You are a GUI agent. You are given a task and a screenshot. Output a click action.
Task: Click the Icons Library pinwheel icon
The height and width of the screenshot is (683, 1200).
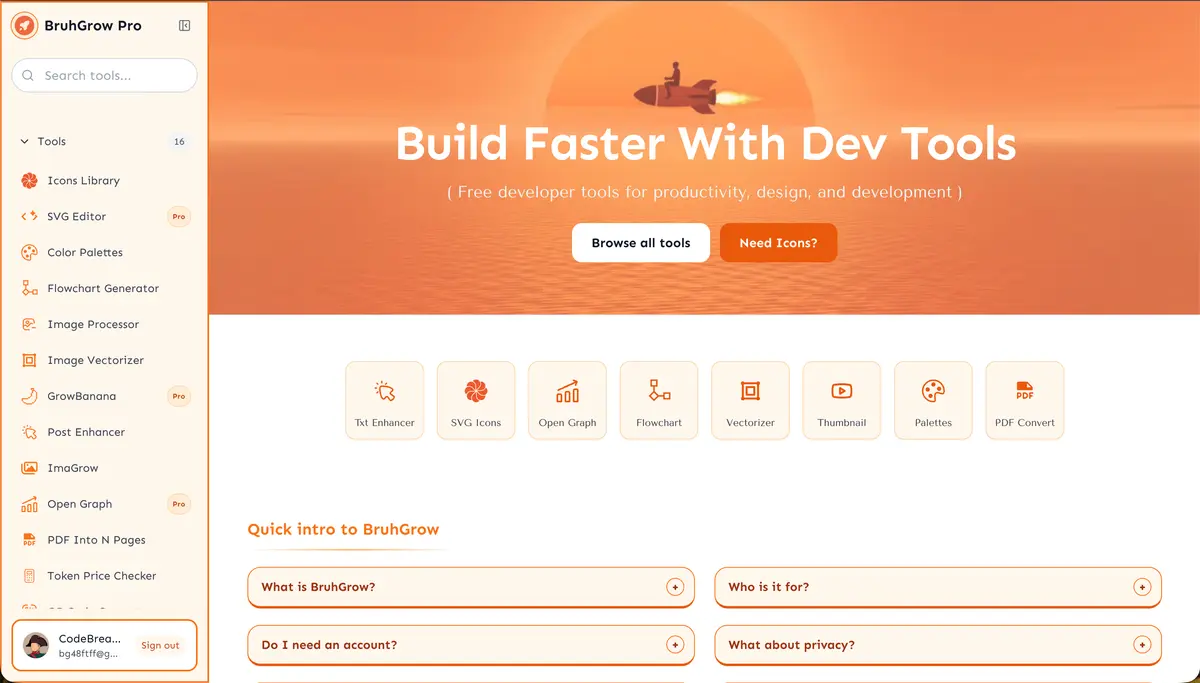[x=28, y=180]
